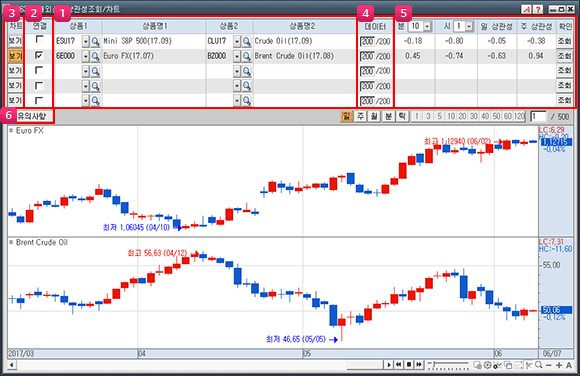
Task: Click the plus zoom-in chart icon
Action: pos(559,365)
